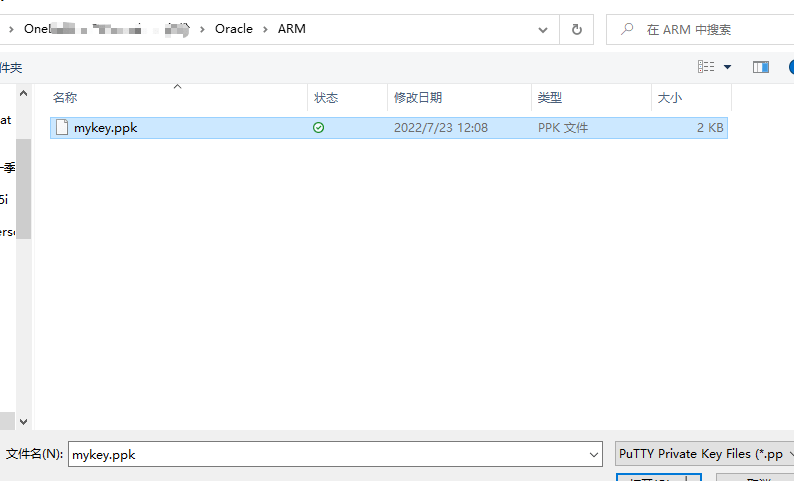Click the mykey.ppk file icon
This screenshot has width=794, height=481.
click(62, 128)
